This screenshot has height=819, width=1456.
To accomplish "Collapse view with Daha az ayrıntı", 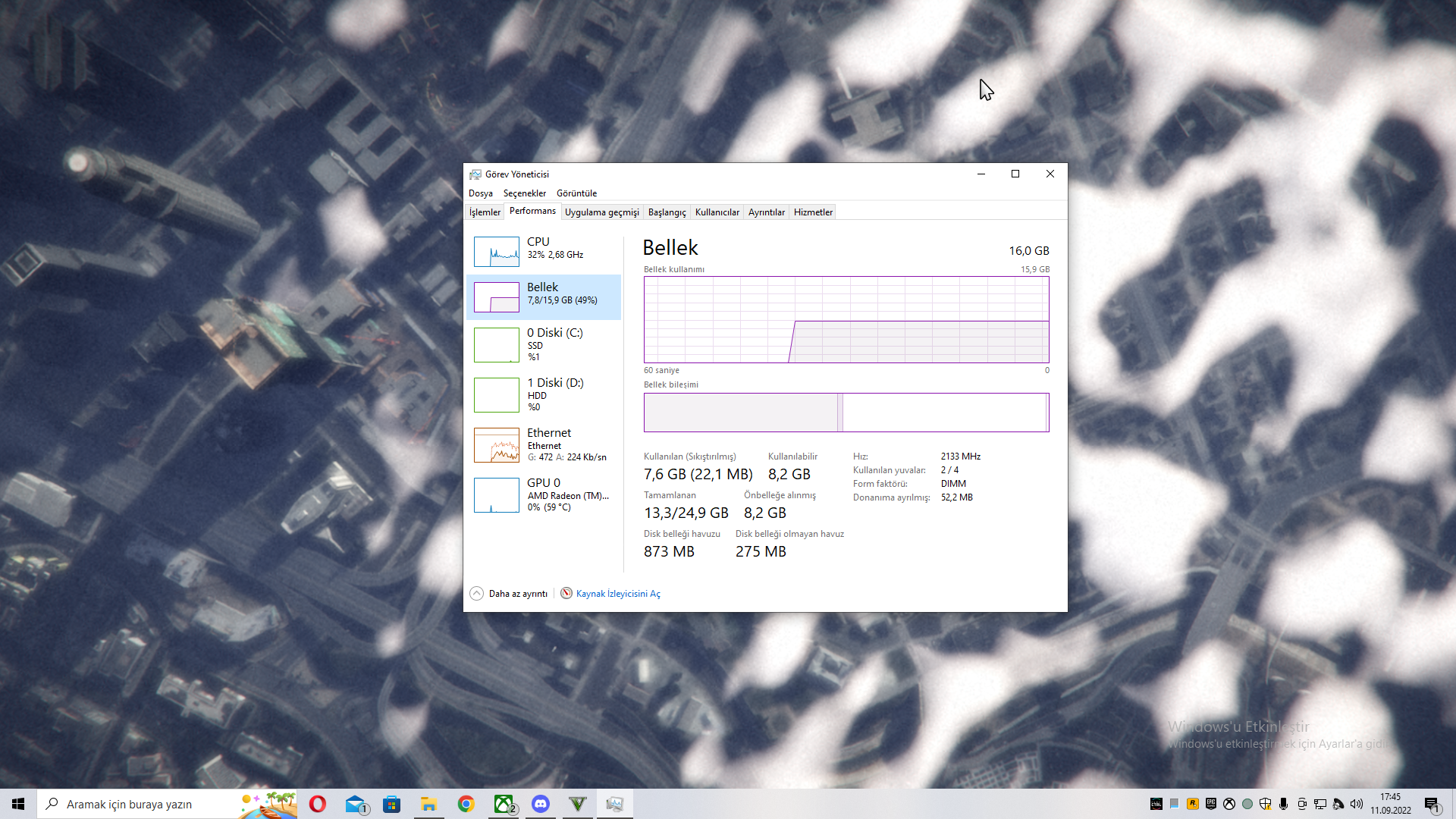I will point(509,594).
